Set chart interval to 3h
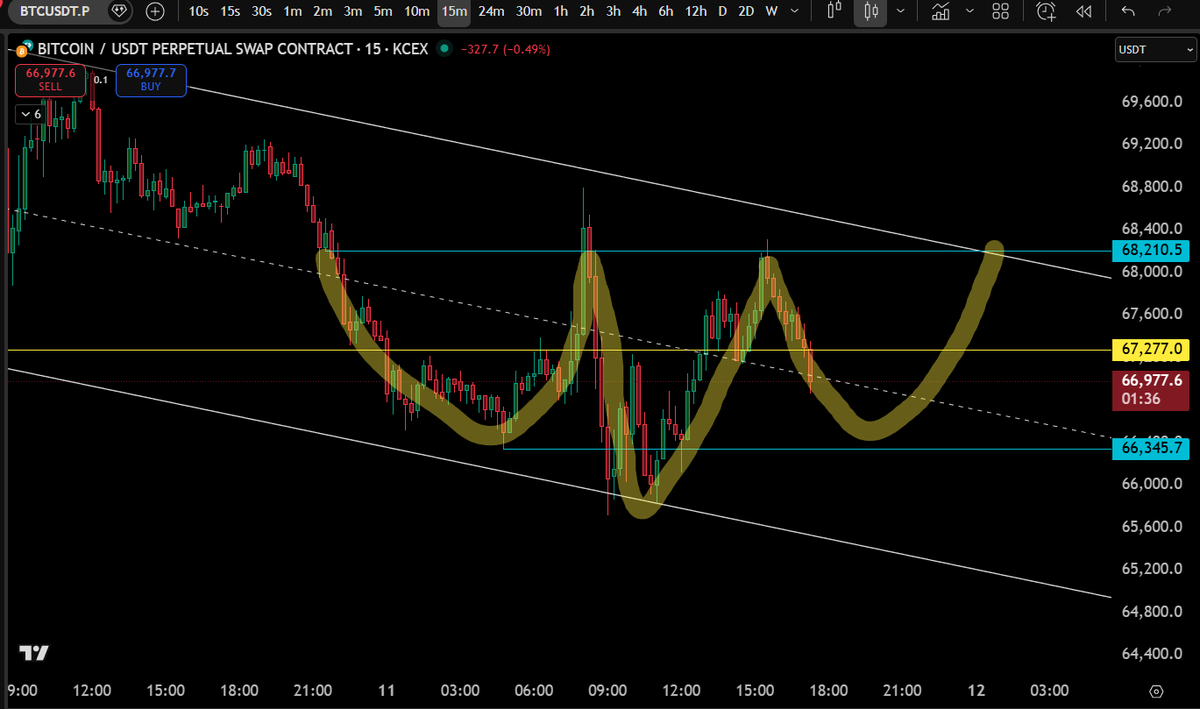1200x709 pixels. [x=613, y=11]
